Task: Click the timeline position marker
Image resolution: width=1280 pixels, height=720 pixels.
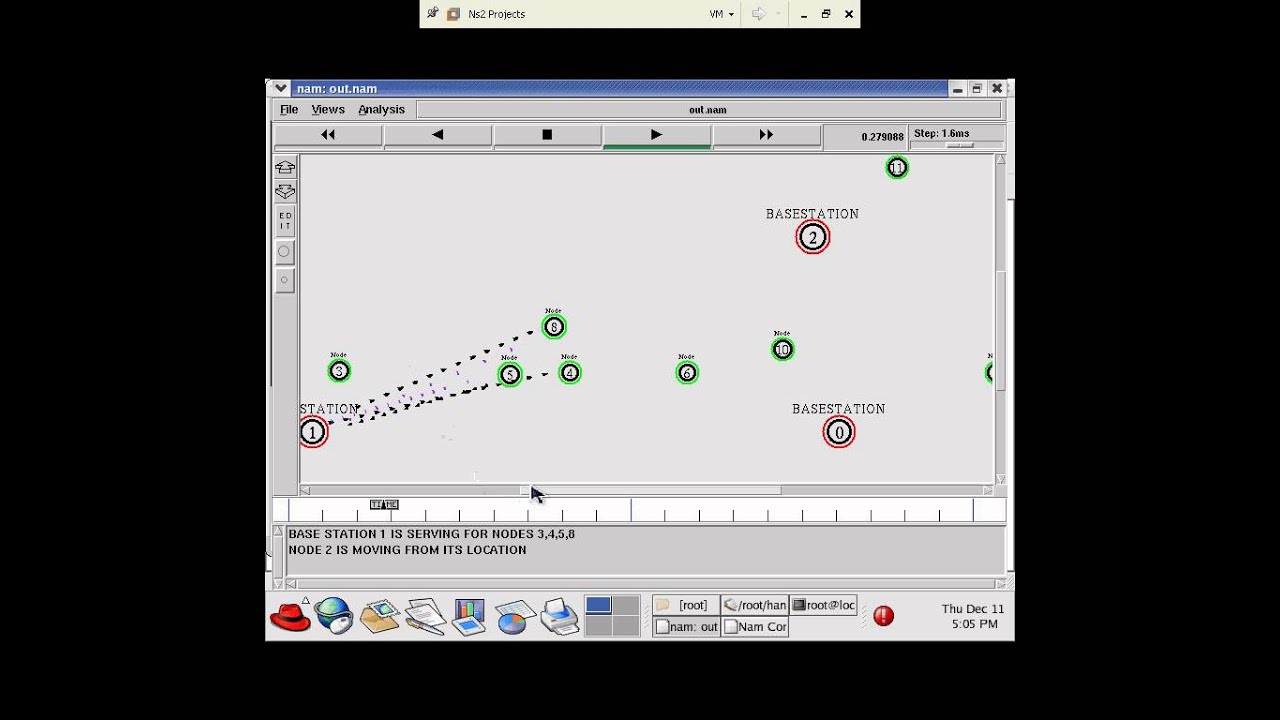Action: tap(384, 505)
